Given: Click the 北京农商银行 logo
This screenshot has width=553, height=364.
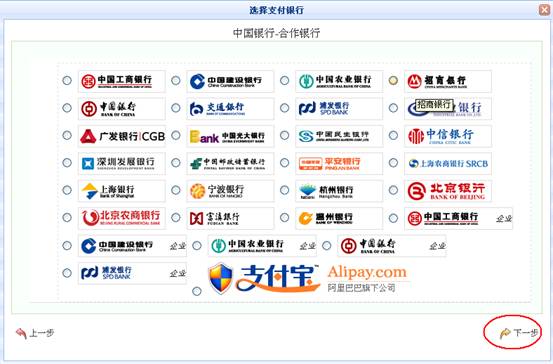Looking at the screenshot, I should coord(122,218).
